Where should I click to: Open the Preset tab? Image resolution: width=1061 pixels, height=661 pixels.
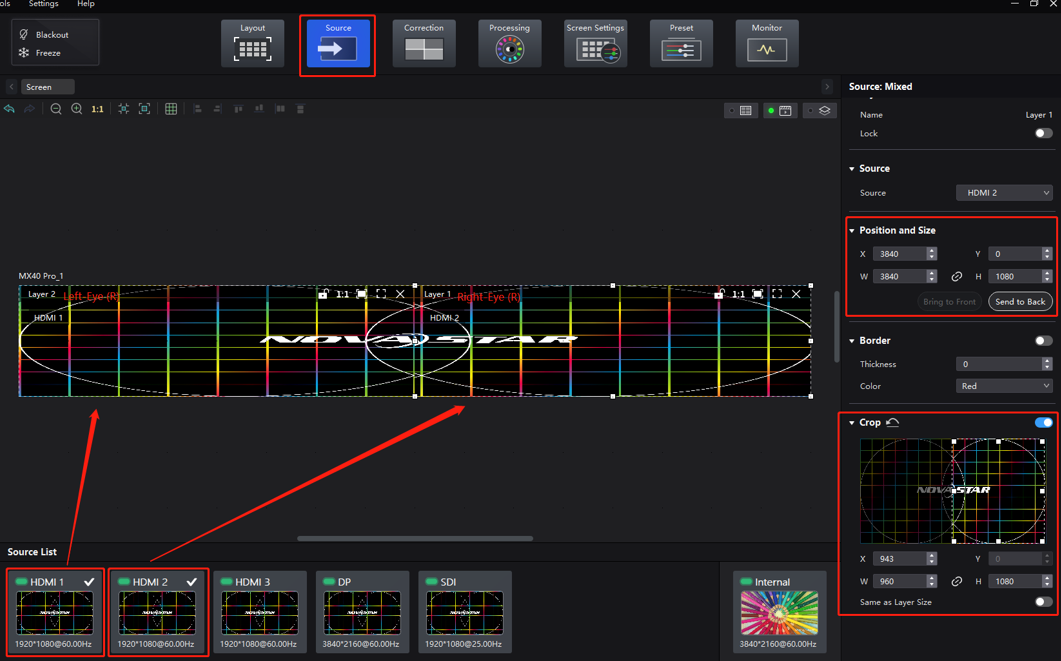(681, 43)
